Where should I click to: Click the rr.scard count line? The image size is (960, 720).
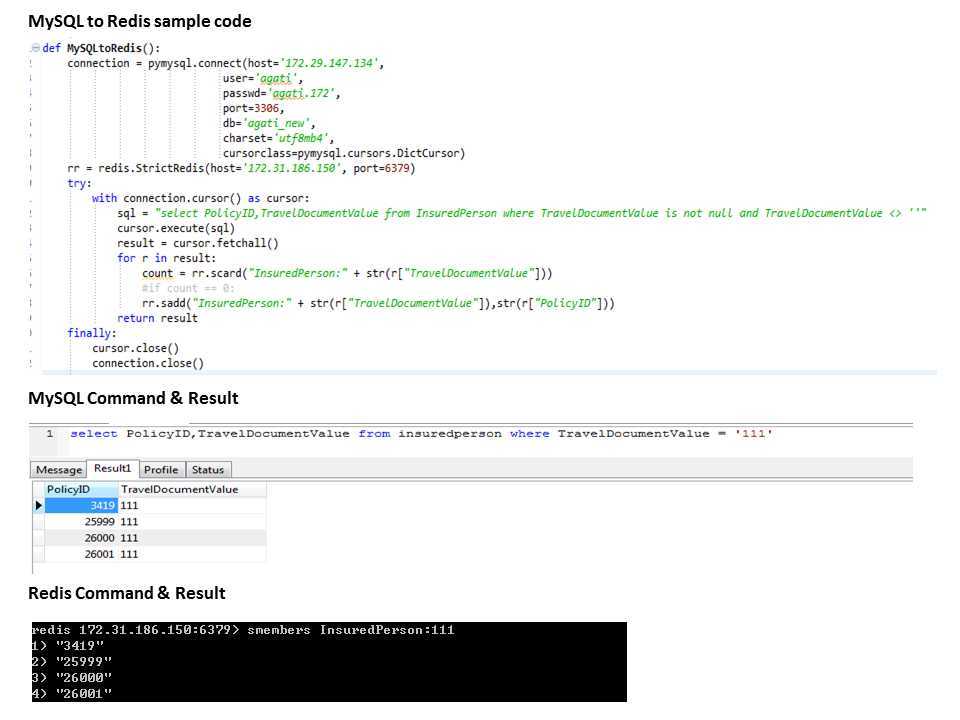(x=347, y=273)
